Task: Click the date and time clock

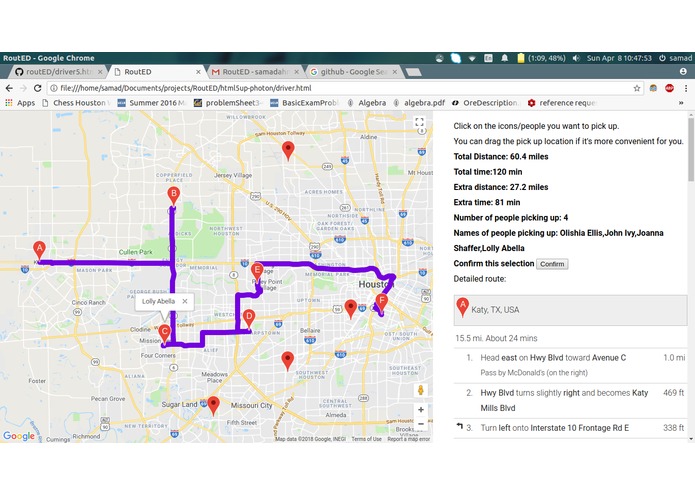Action: [x=619, y=58]
